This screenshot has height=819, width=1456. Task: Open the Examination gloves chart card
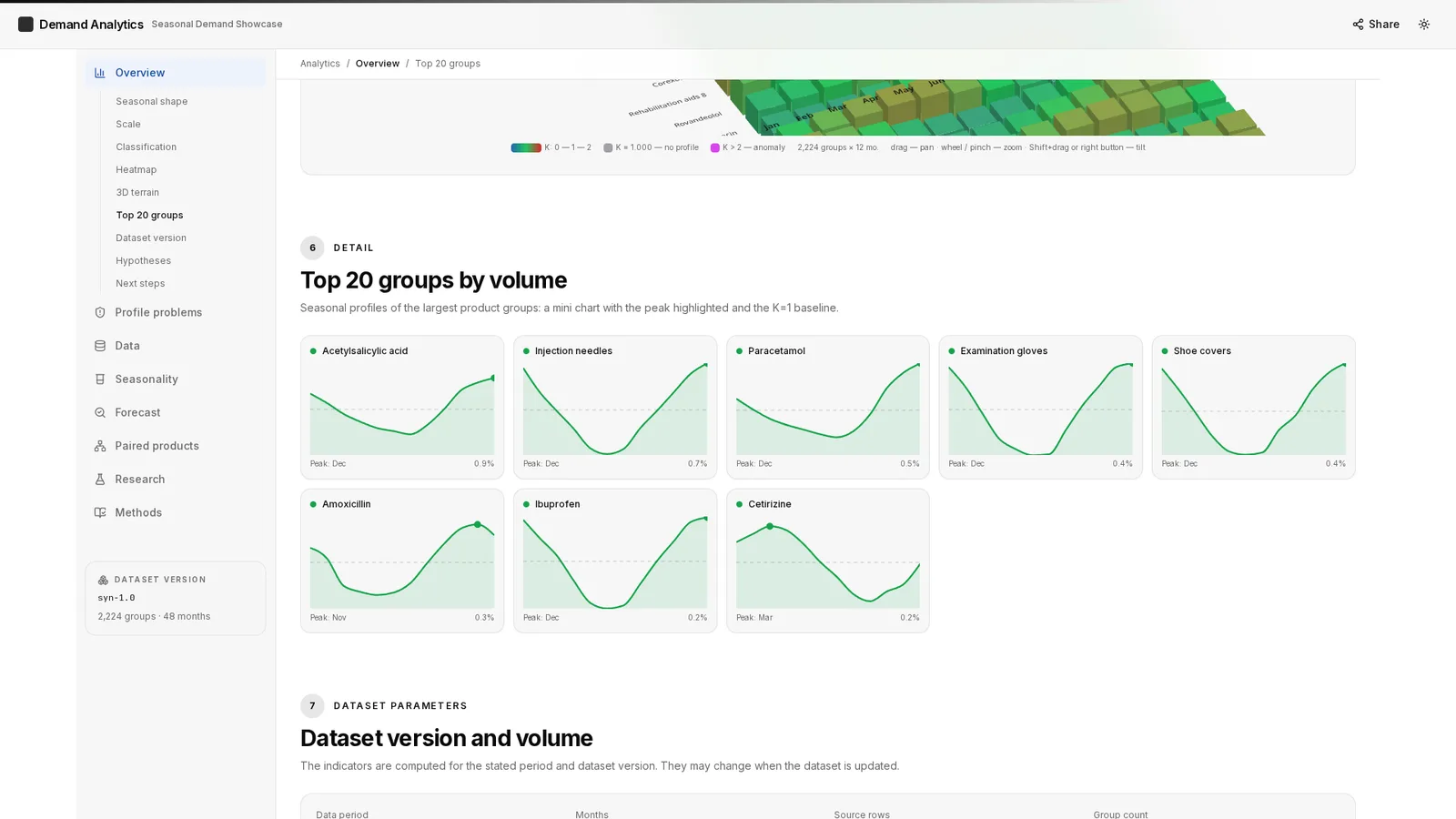tap(1041, 408)
